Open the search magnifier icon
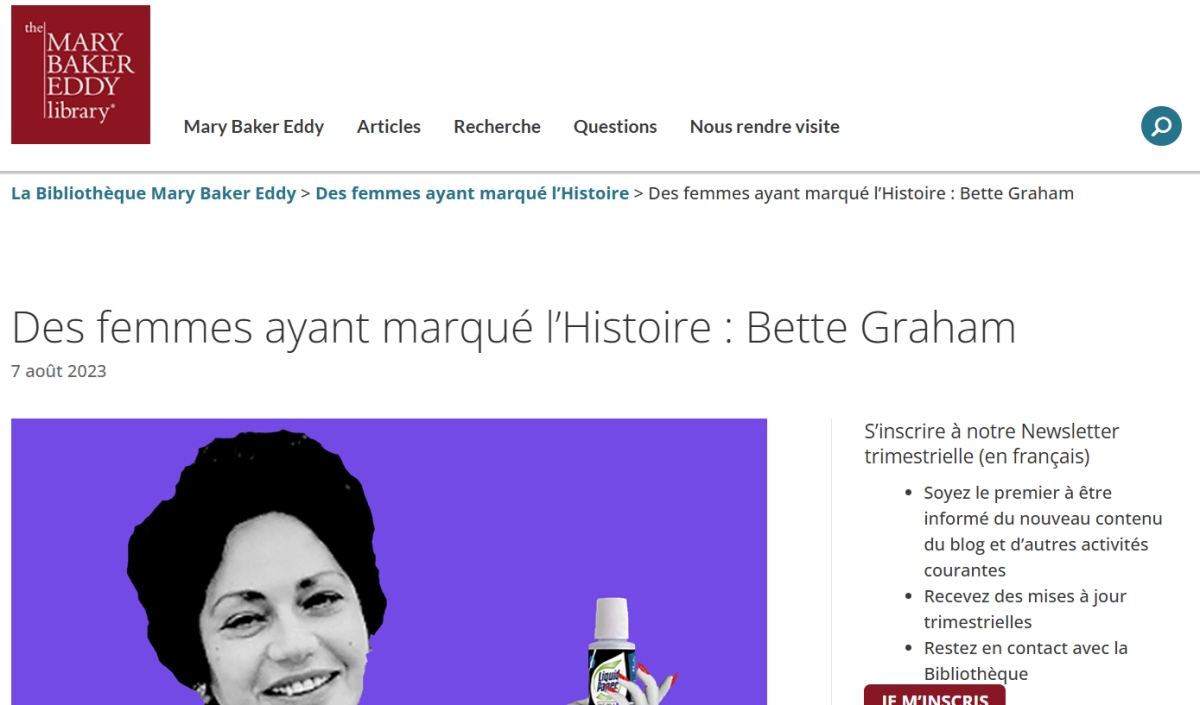Image resolution: width=1200 pixels, height=705 pixels. coord(1161,126)
